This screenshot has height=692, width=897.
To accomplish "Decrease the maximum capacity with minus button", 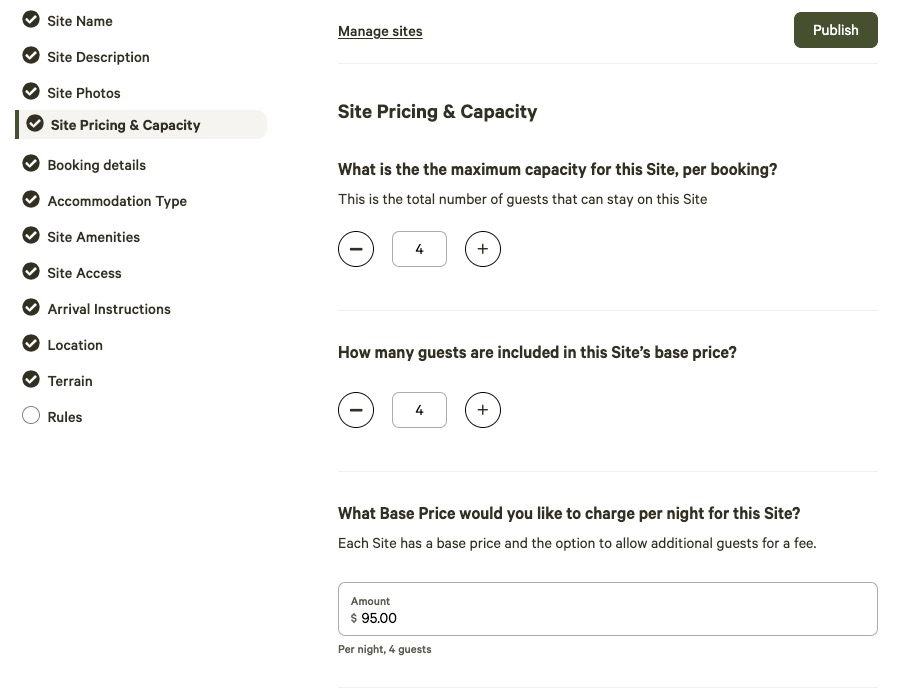I will [356, 249].
